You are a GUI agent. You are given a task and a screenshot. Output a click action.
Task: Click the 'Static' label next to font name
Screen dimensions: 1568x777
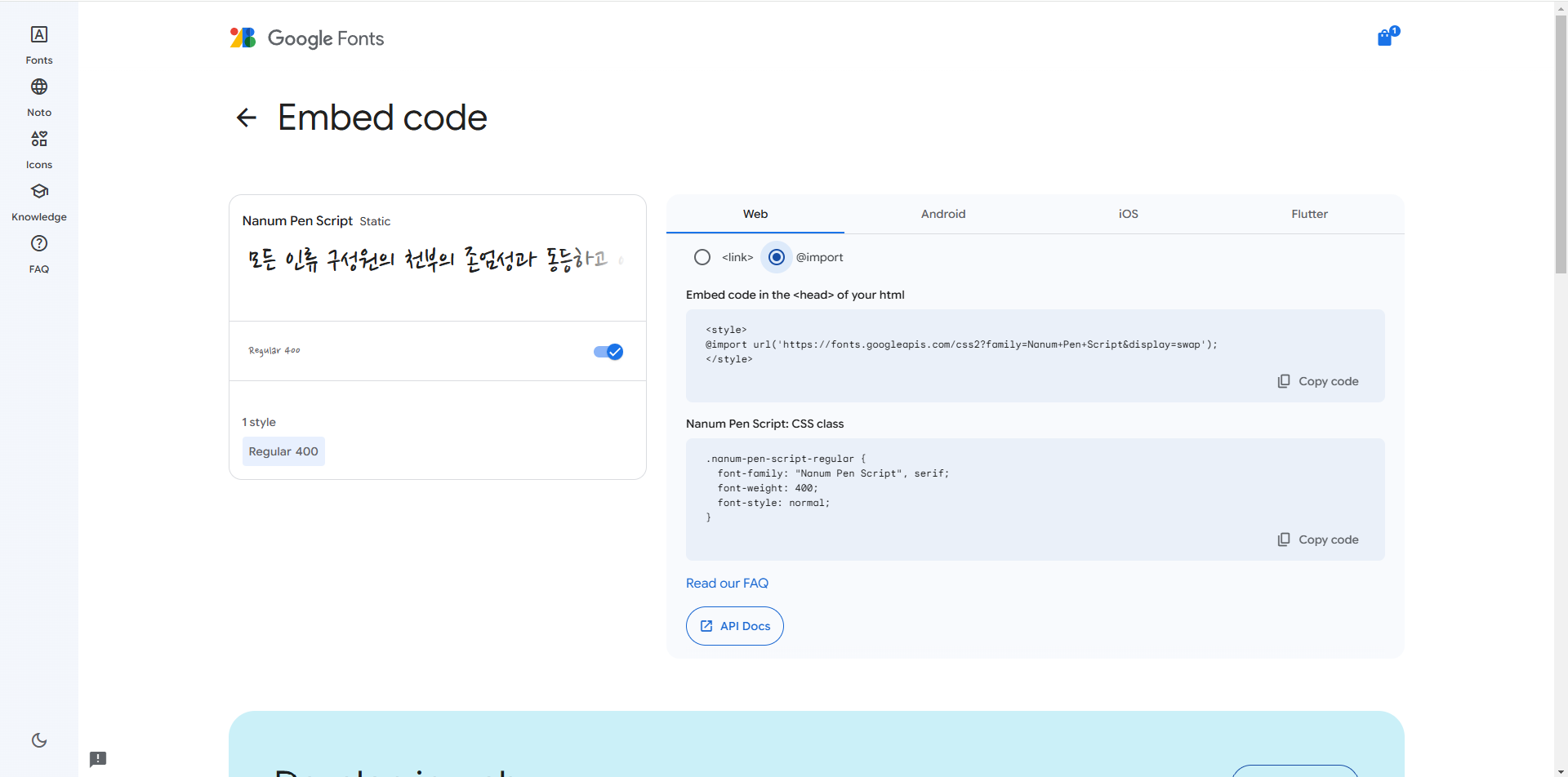coord(375,221)
